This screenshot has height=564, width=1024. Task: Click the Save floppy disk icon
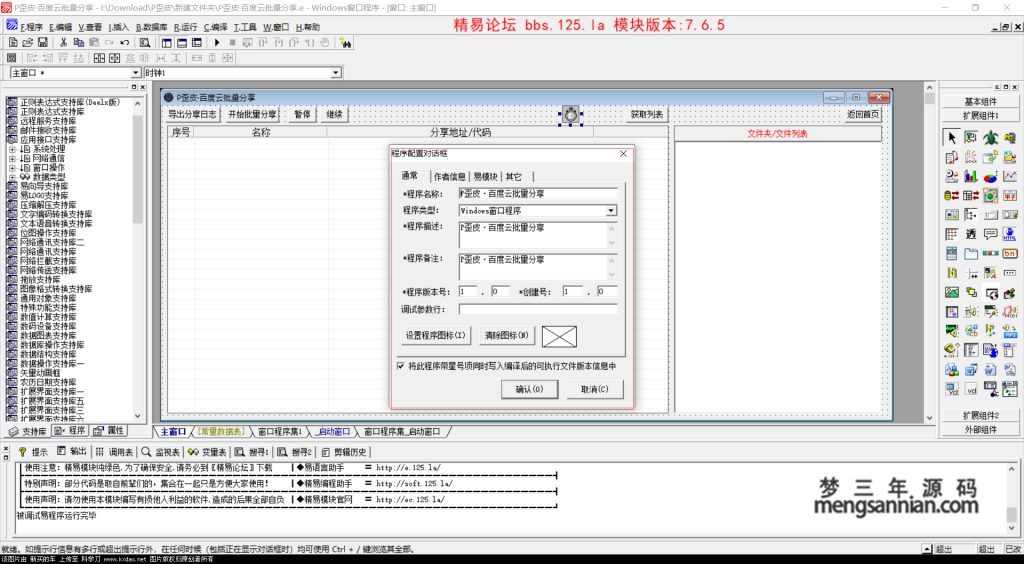click(42, 42)
